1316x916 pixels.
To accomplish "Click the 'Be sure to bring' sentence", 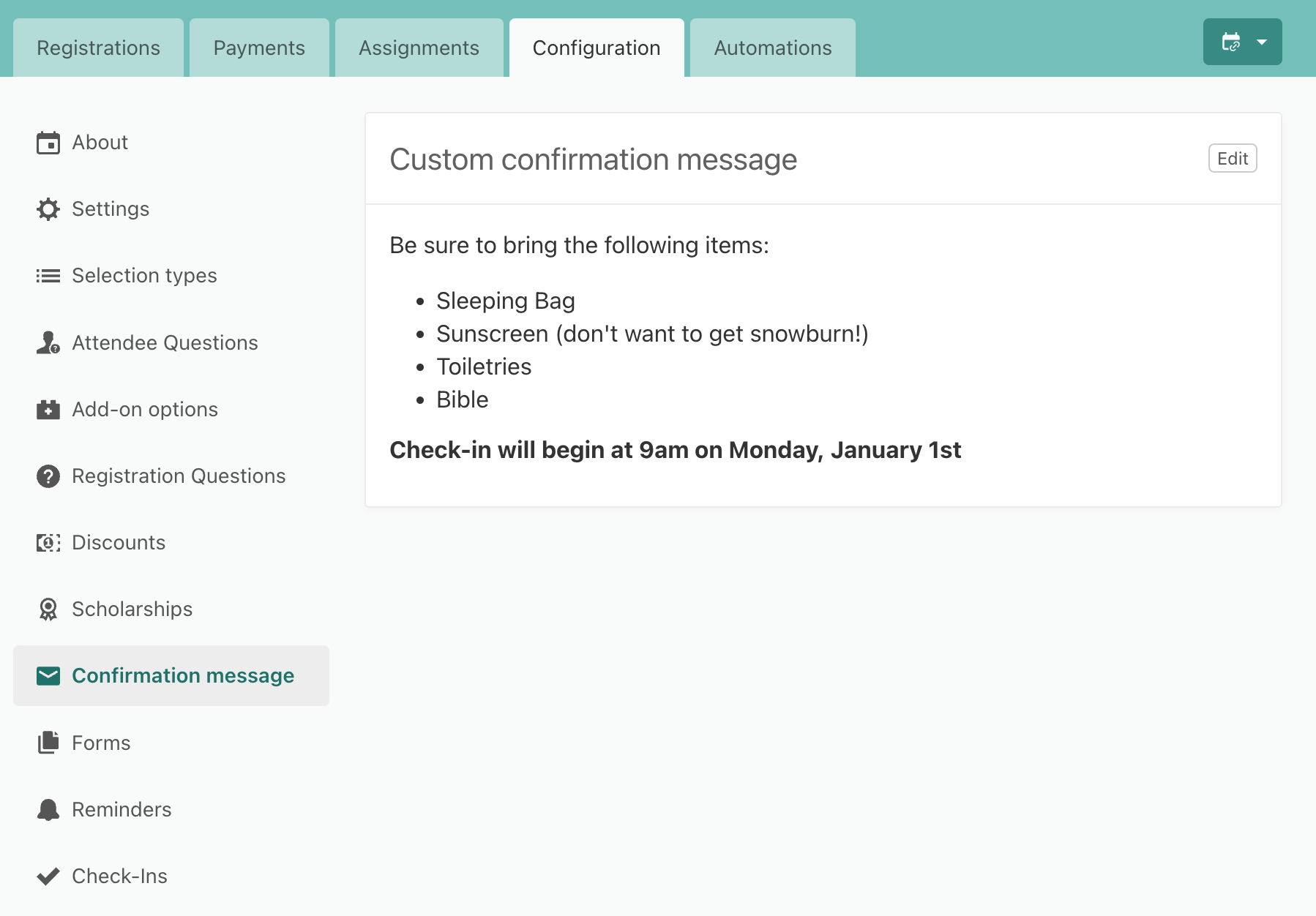I will [580, 245].
